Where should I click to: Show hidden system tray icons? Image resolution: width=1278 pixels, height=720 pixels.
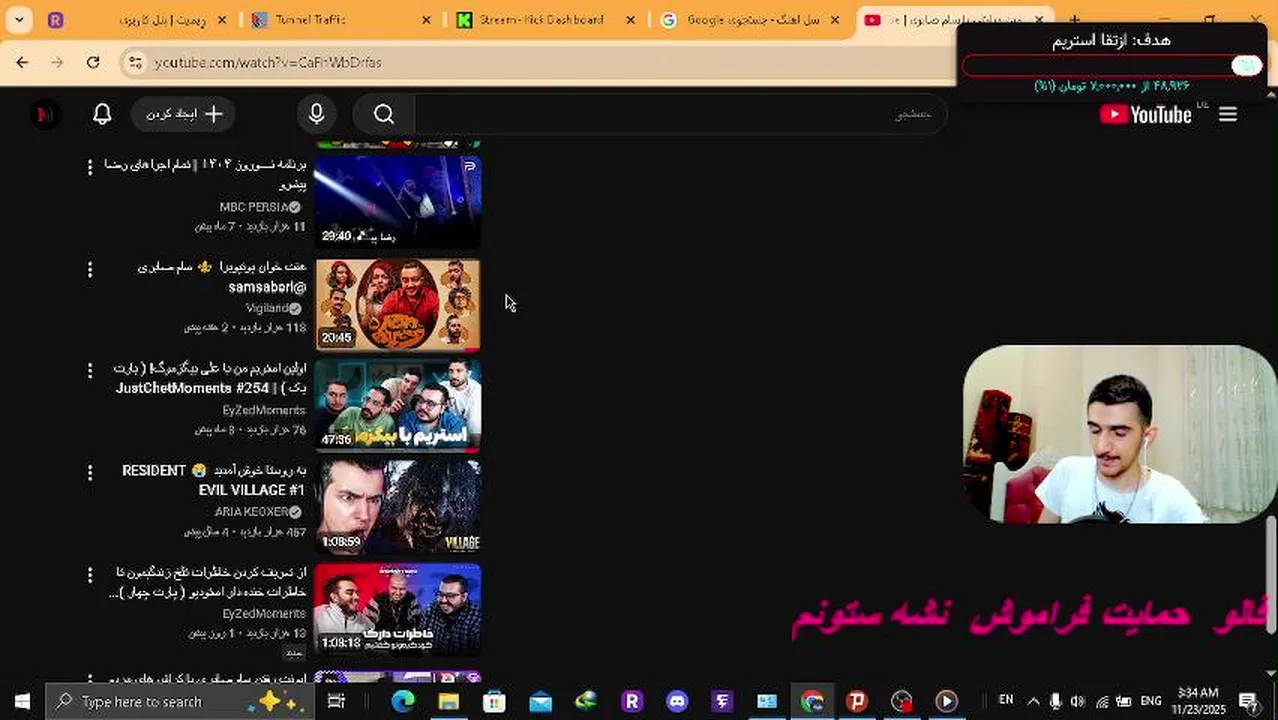click(1033, 702)
